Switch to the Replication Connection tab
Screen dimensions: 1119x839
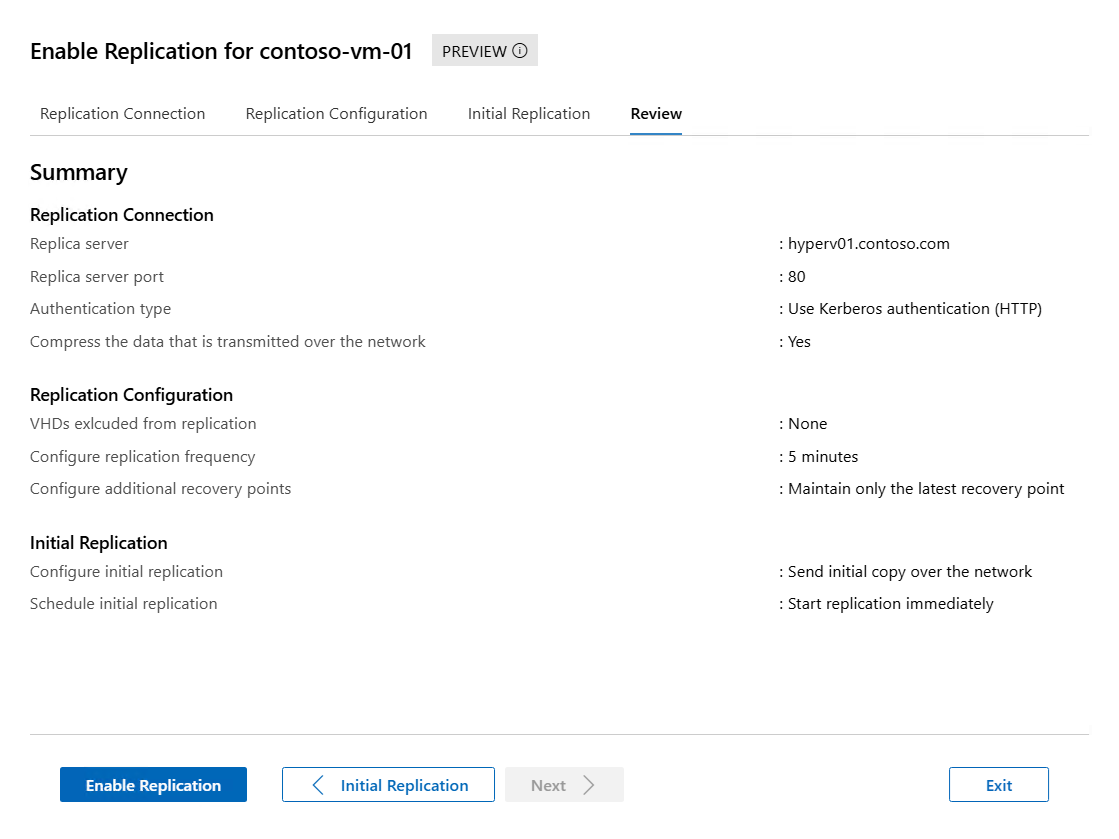[x=122, y=114]
